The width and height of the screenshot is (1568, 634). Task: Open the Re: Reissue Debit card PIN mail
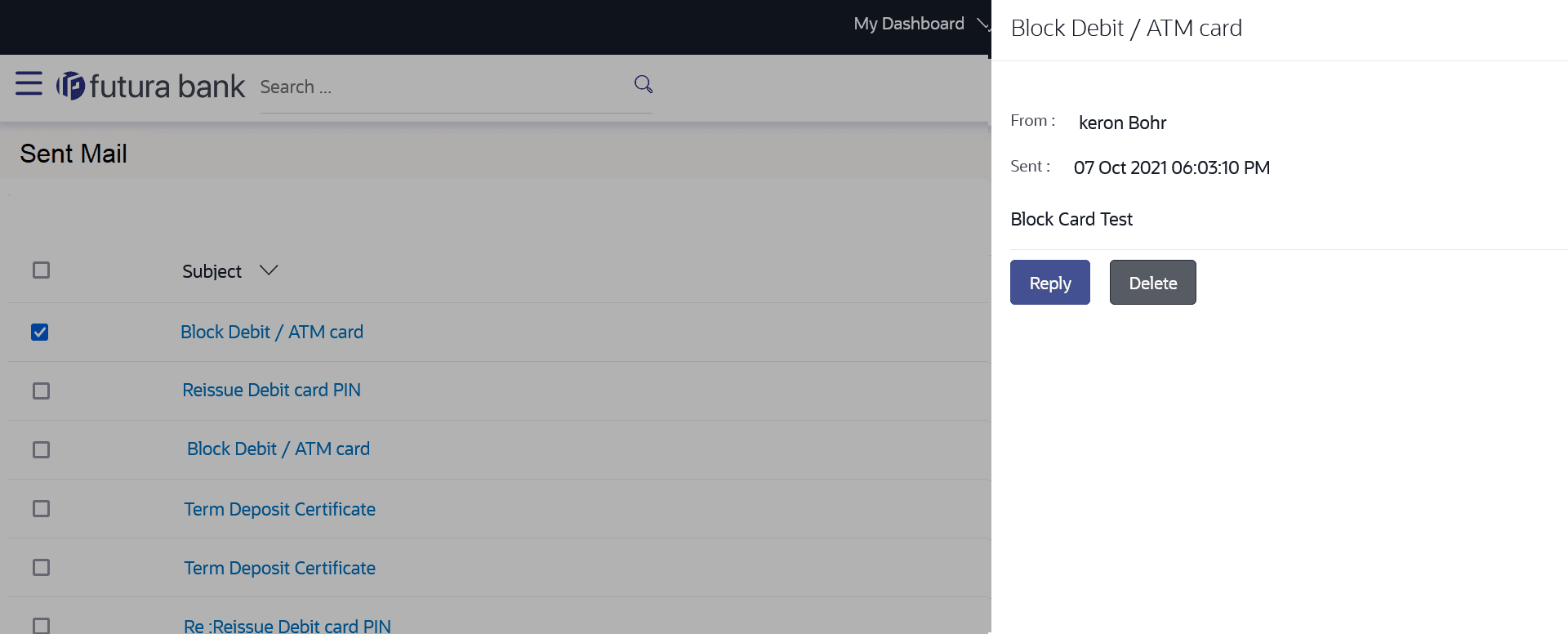tap(287, 626)
